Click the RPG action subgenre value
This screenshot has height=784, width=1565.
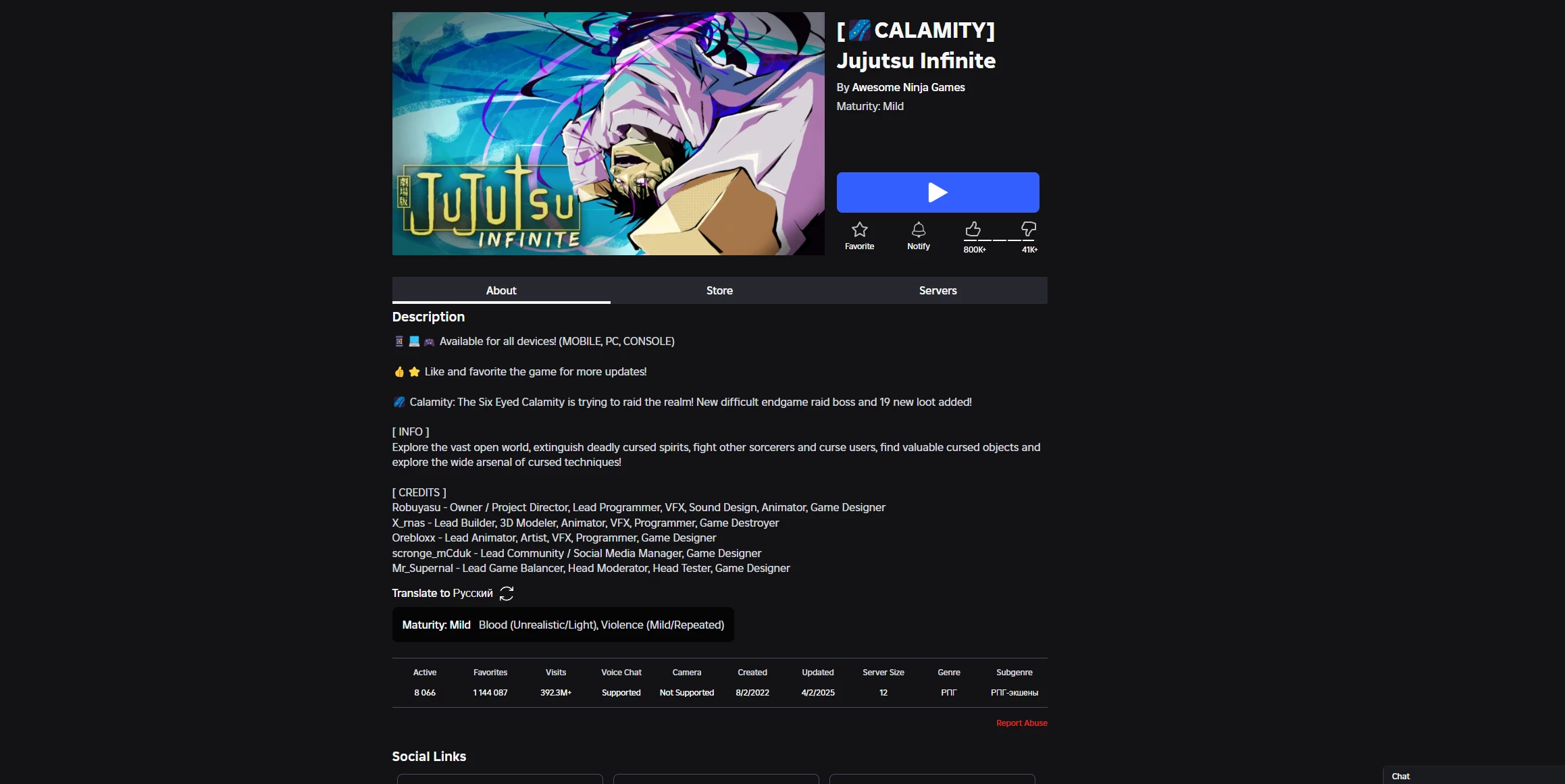tap(1014, 693)
